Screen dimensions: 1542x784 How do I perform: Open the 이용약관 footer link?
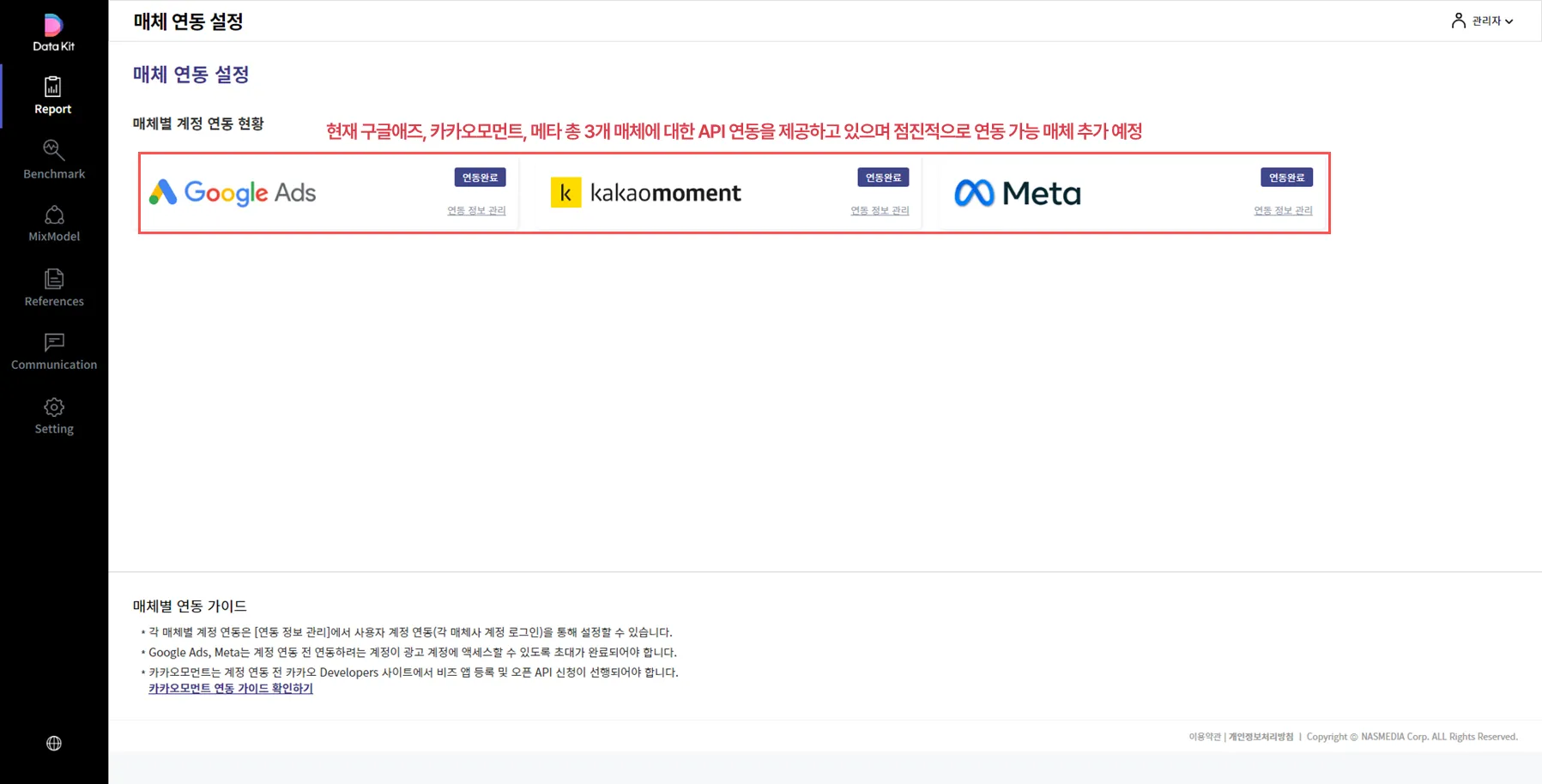(1205, 737)
